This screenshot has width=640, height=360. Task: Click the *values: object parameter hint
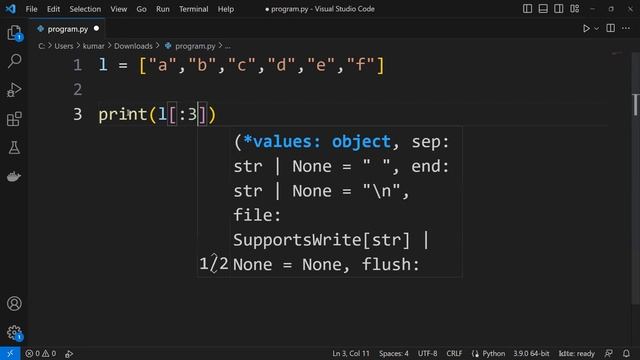click(317, 142)
